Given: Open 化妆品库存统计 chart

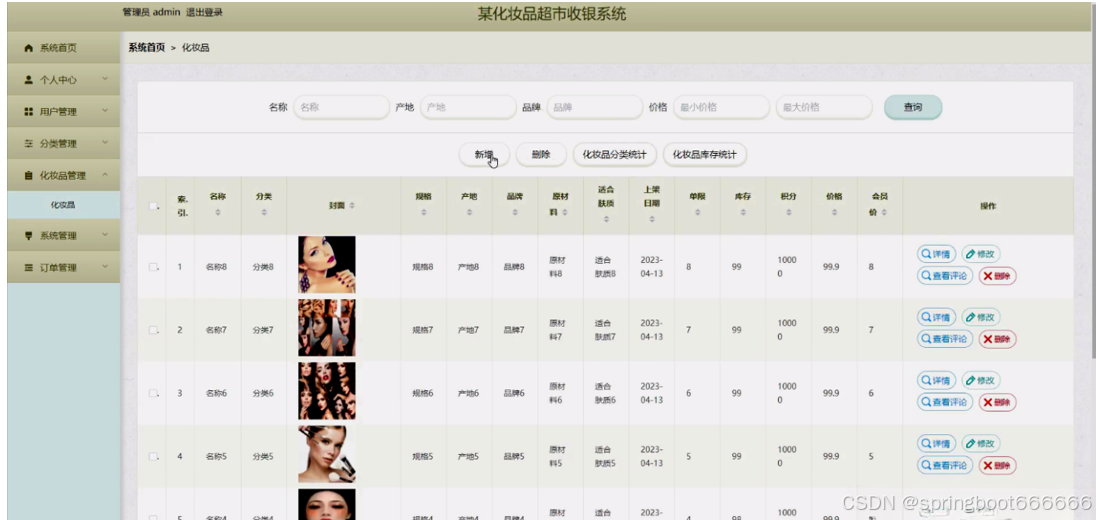Looking at the screenshot, I should point(705,155).
